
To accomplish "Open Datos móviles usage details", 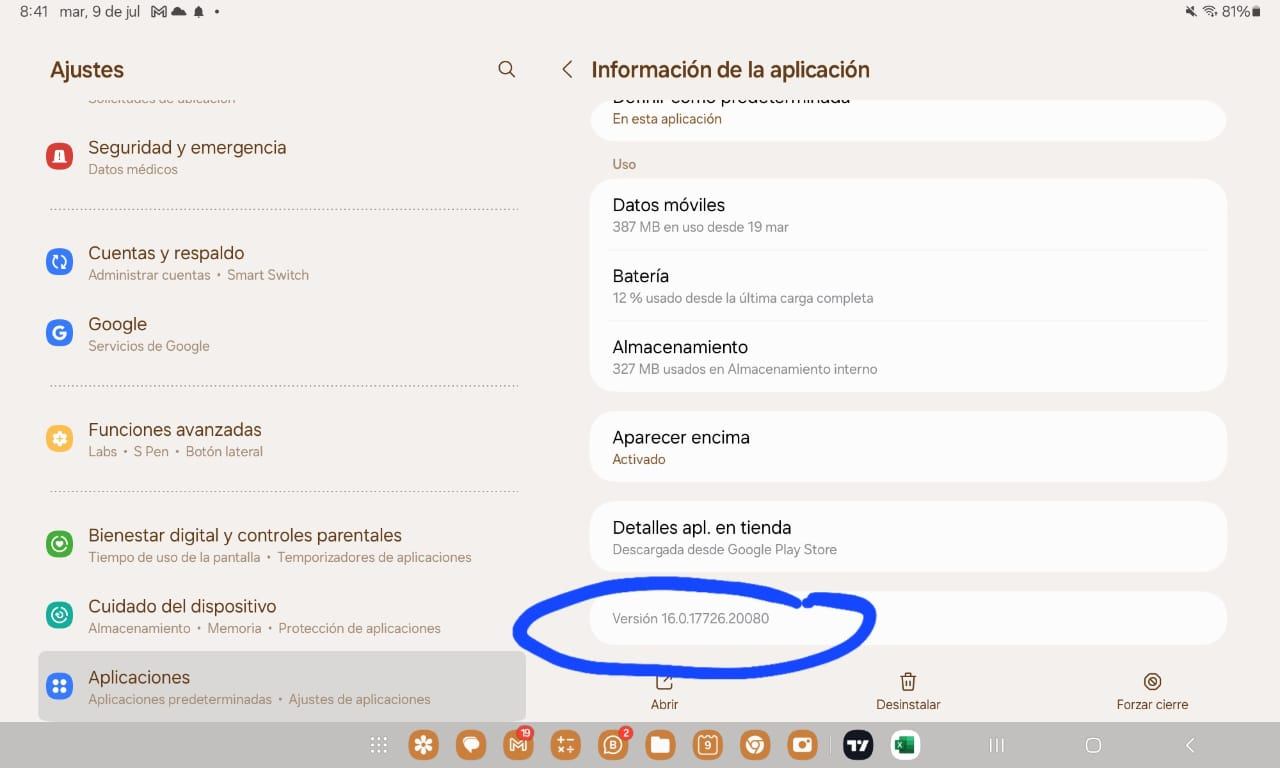I will (908, 214).
